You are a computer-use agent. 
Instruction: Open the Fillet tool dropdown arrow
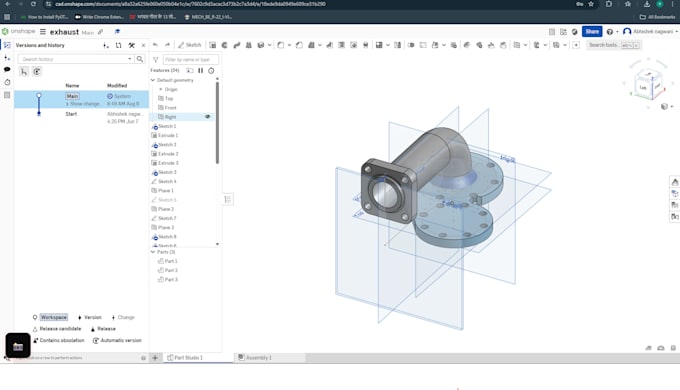point(289,45)
